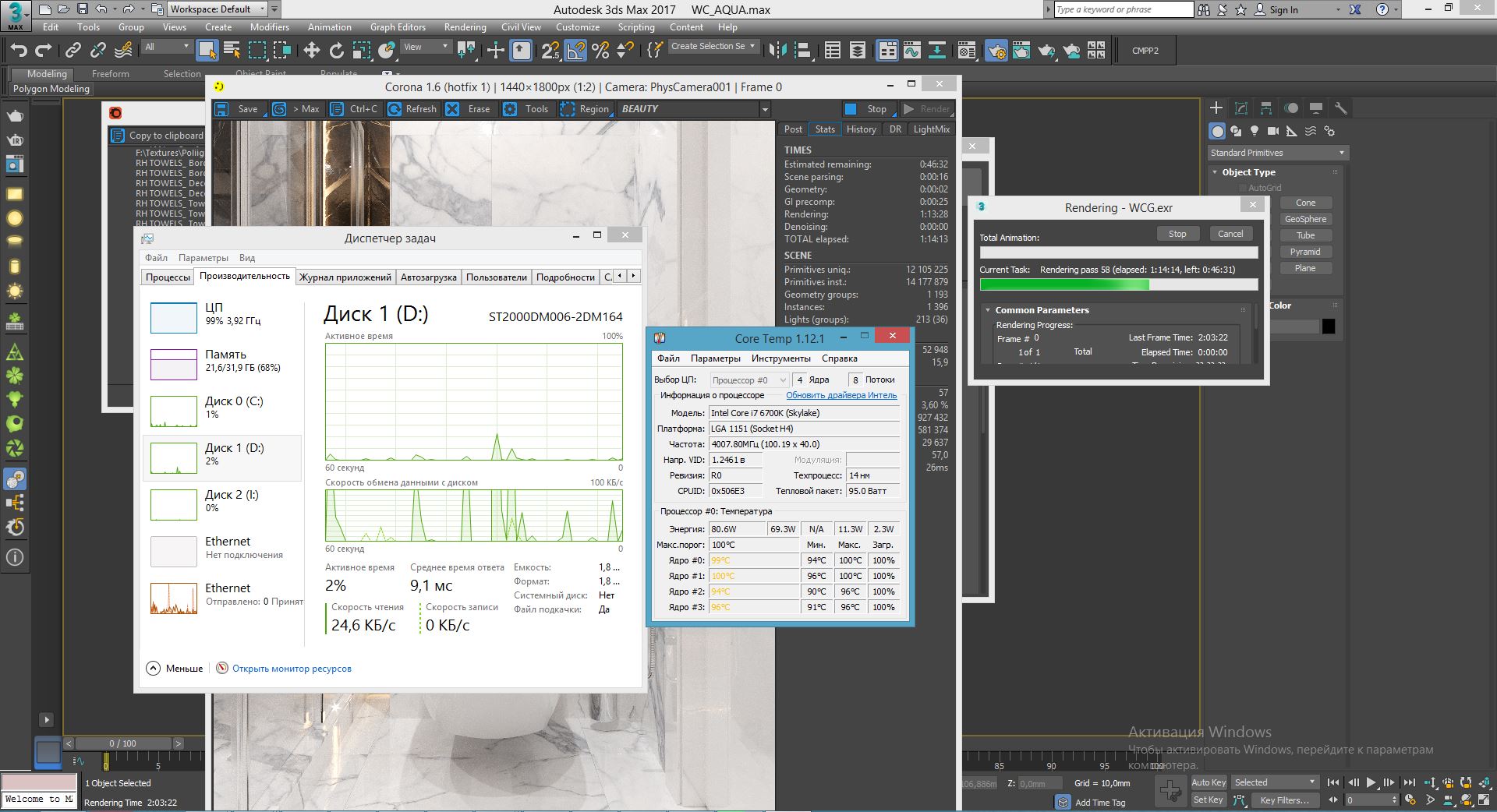Screen dimensions: 1497x812
Task: Open the Layer Explorer icon
Action: coord(857,51)
